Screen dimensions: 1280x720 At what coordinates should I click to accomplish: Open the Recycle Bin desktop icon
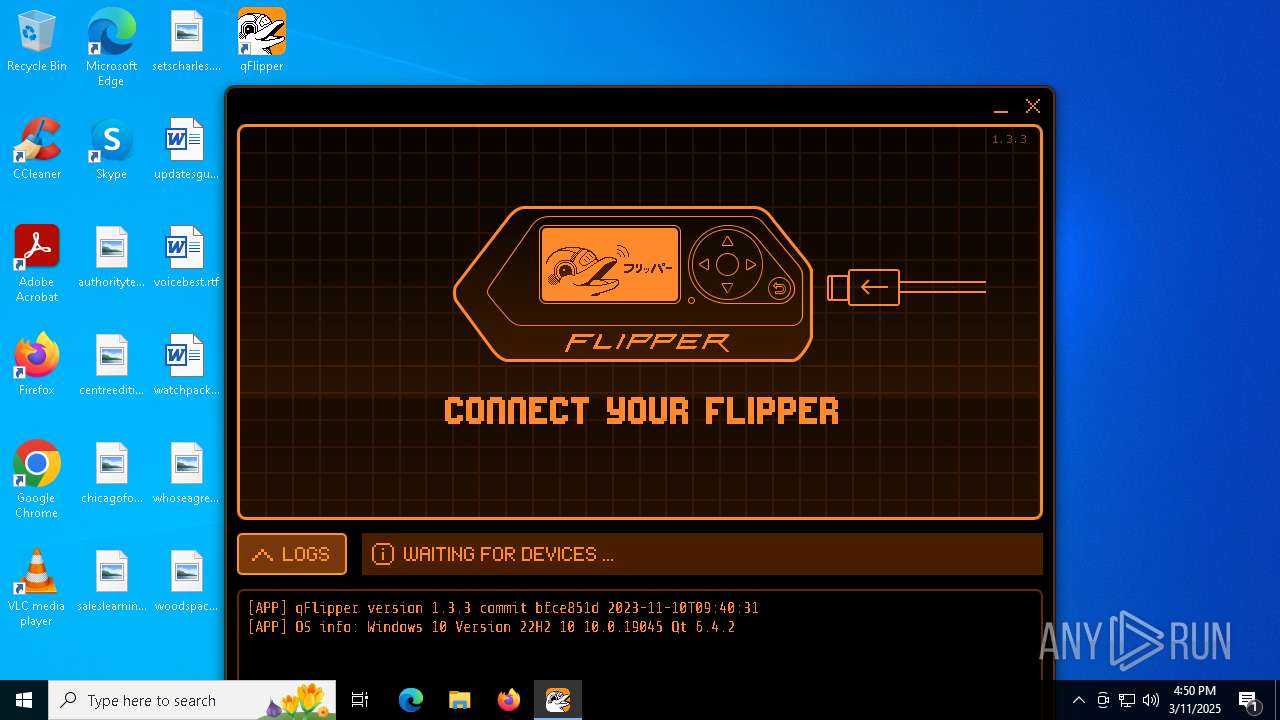pos(37,42)
